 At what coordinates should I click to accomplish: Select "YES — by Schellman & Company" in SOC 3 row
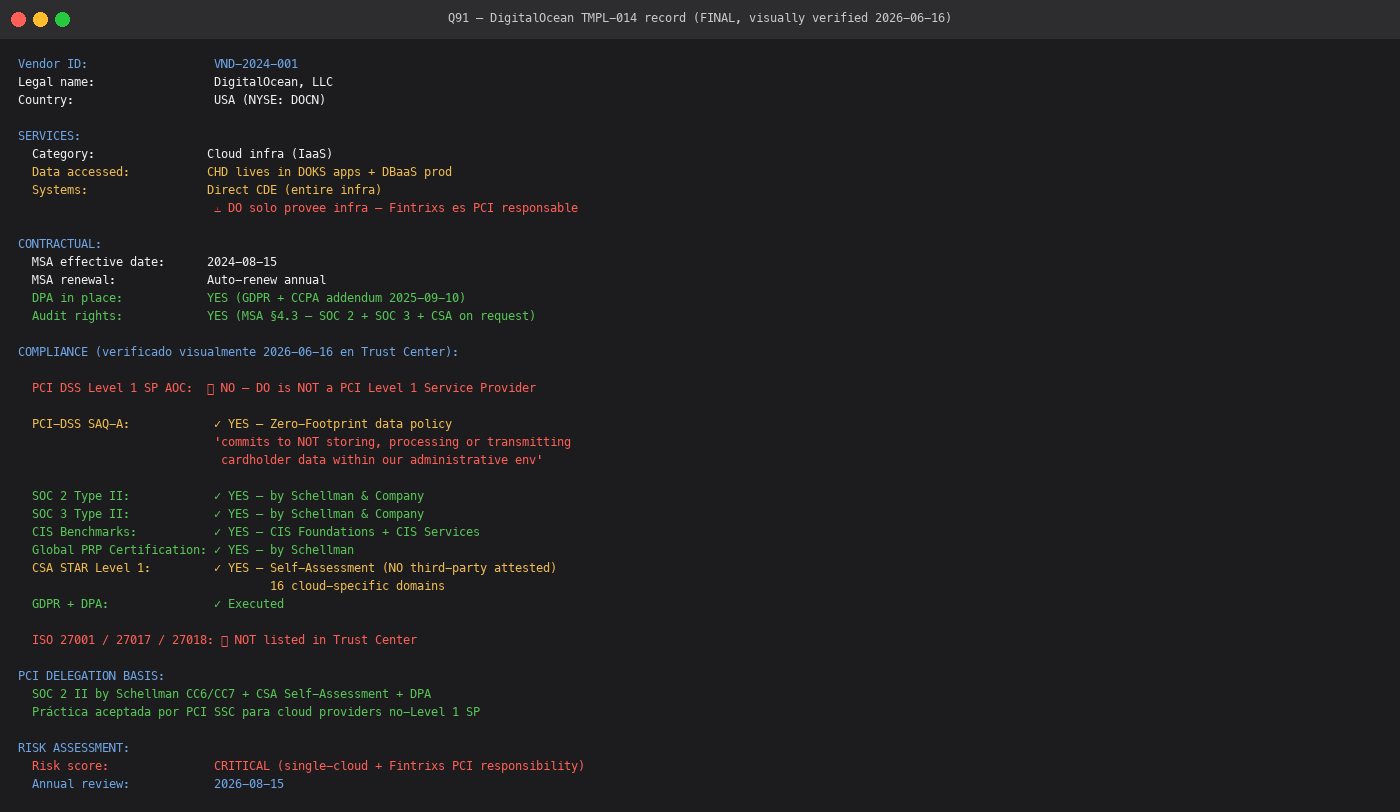pos(326,514)
